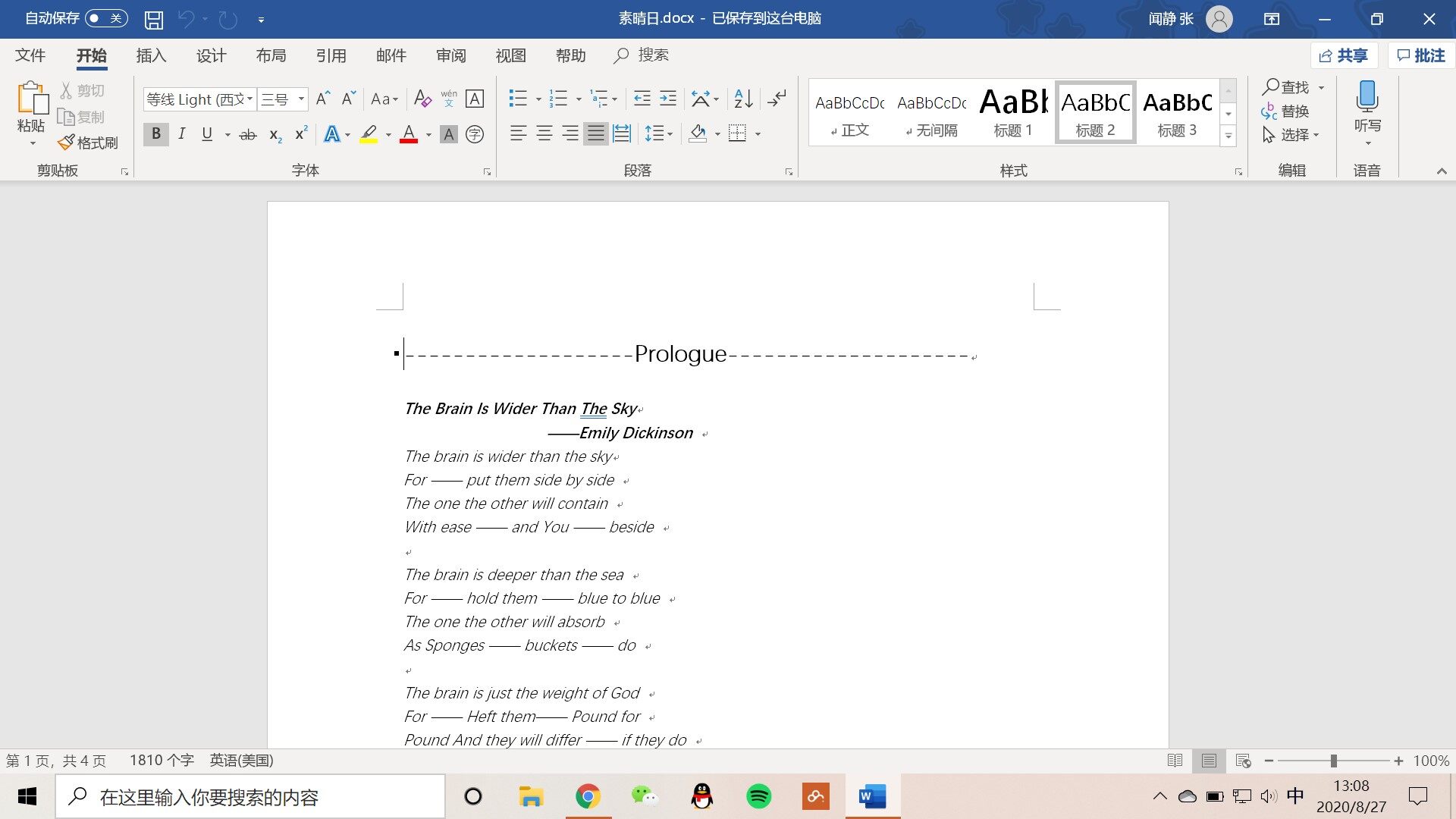1456x819 pixels.
Task: Clear all formatting with eraser icon
Action: [422, 99]
